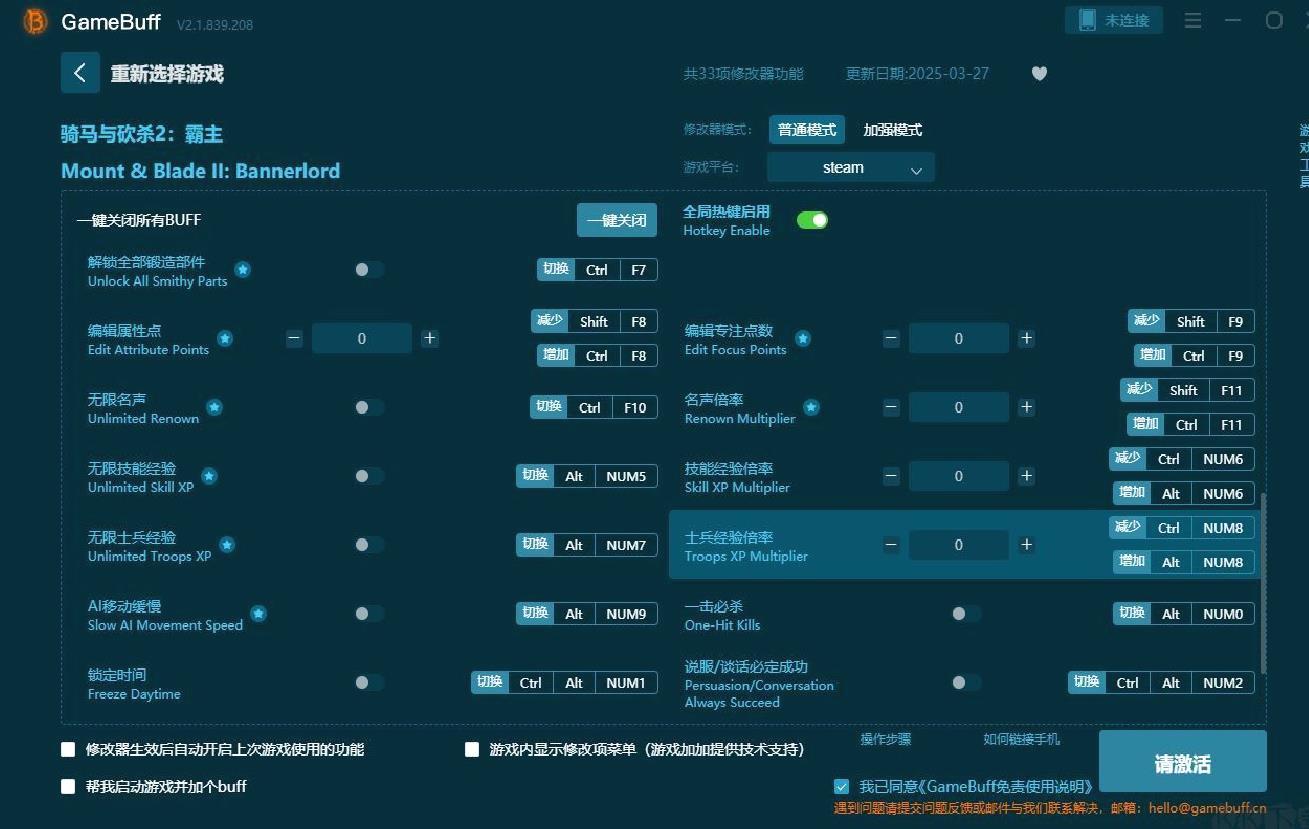Screen dimensions: 1309x829
Task: Select 加强模式 enhanced mode tab
Action: (892, 130)
